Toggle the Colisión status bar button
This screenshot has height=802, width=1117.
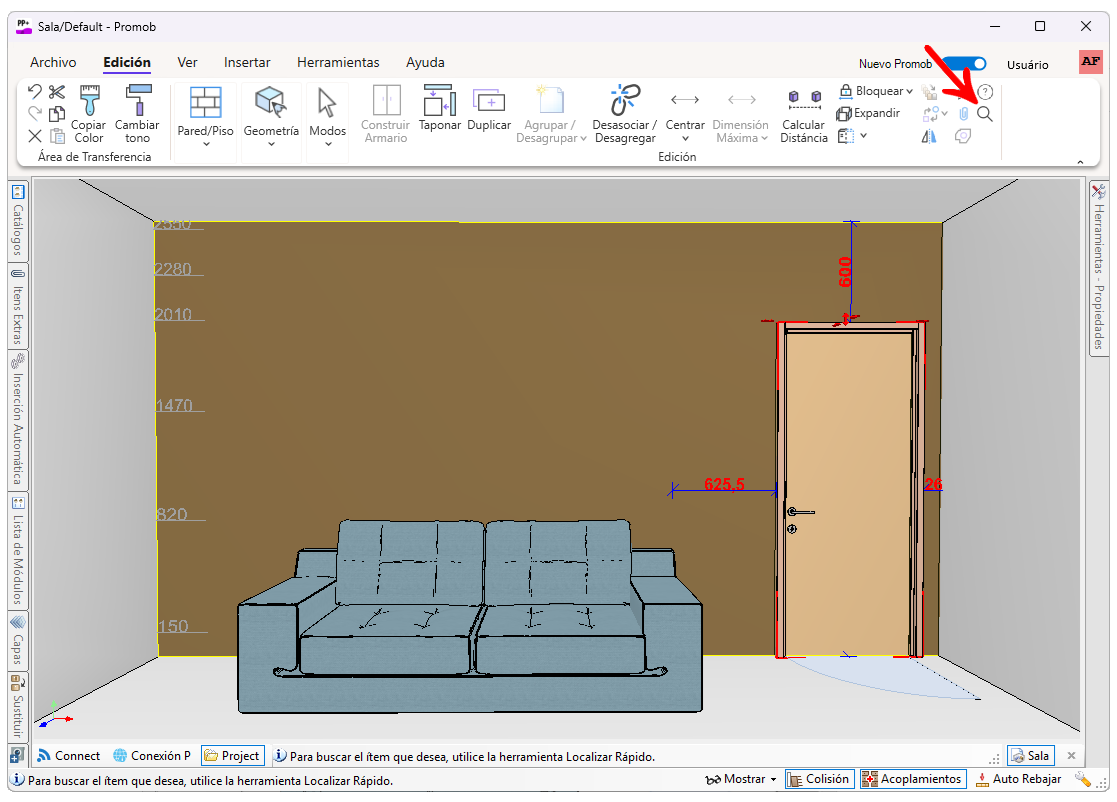click(818, 779)
